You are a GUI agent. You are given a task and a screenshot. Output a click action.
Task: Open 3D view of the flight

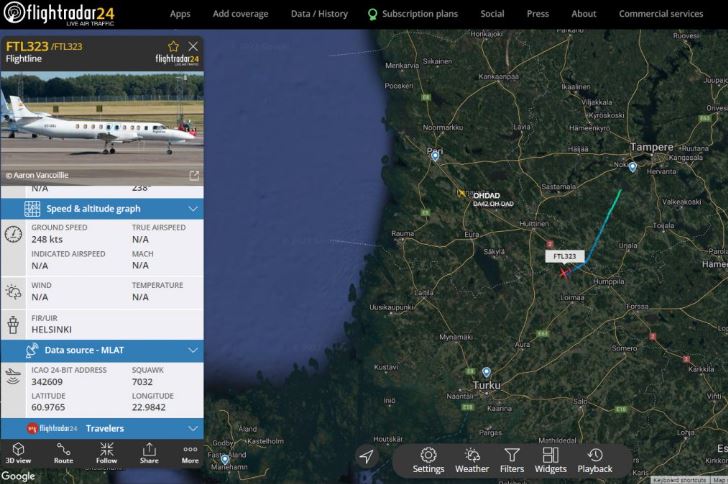pyautogui.click(x=18, y=453)
